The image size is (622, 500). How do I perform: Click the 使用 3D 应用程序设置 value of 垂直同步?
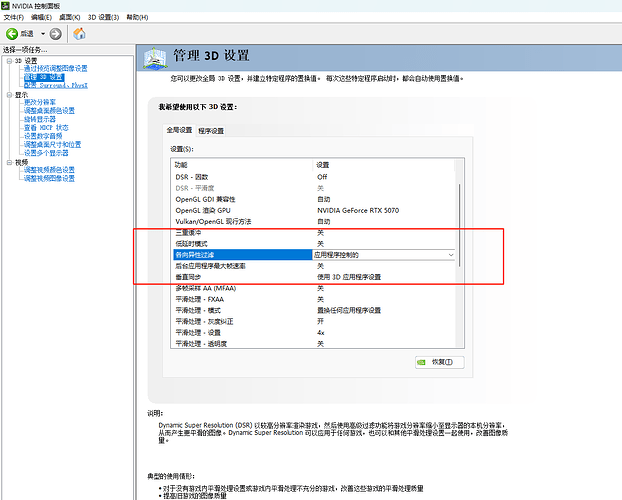pyautogui.click(x=349, y=277)
